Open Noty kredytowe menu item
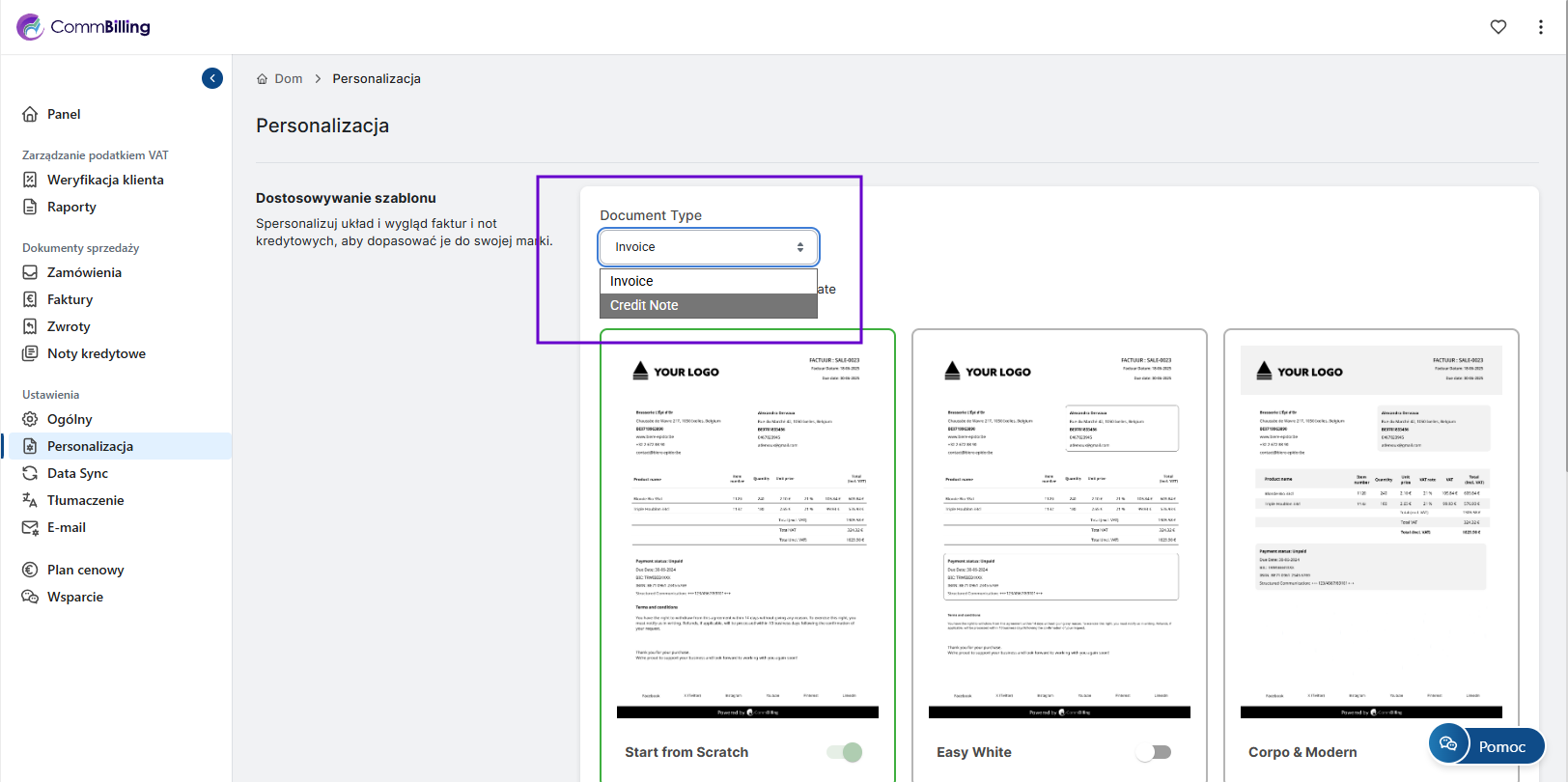The height and width of the screenshot is (782, 1568). [x=96, y=353]
